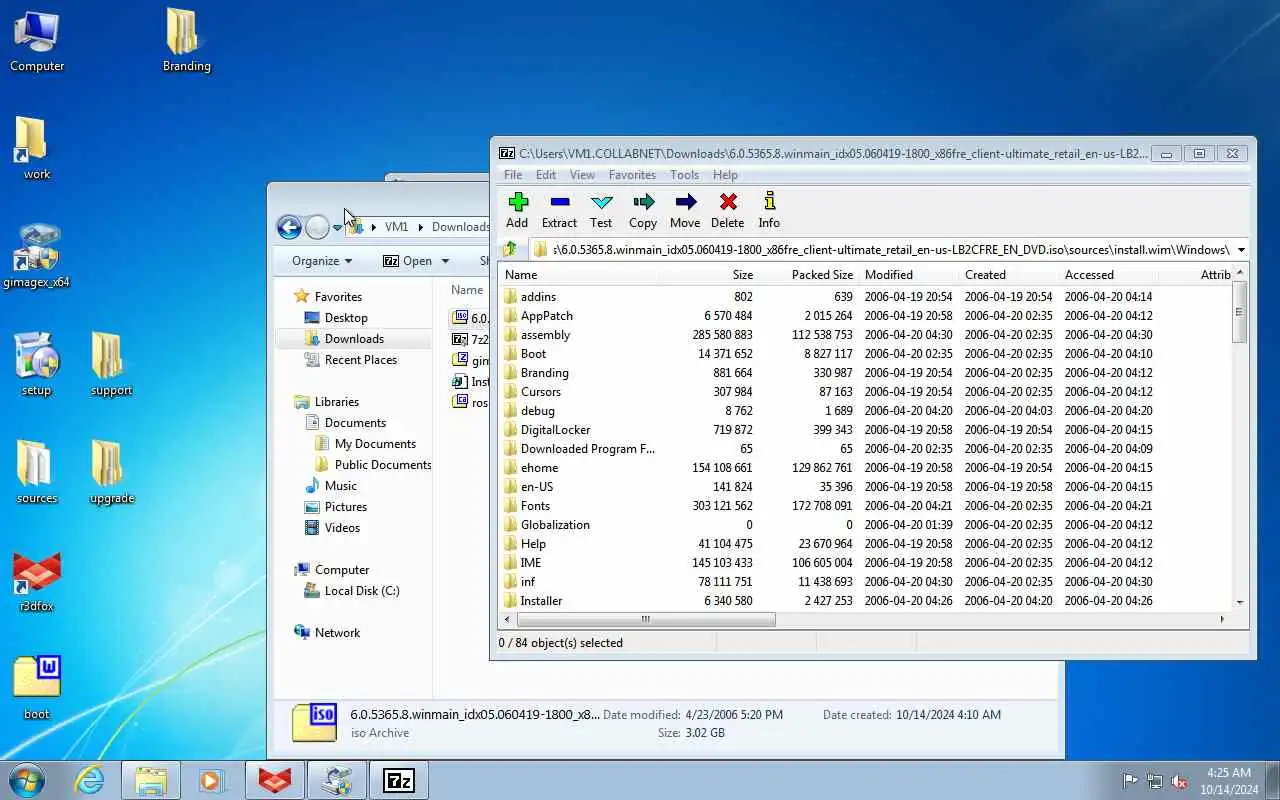Open the File menu in 7-Zip
1280x800 pixels.
(x=513, y=175)
